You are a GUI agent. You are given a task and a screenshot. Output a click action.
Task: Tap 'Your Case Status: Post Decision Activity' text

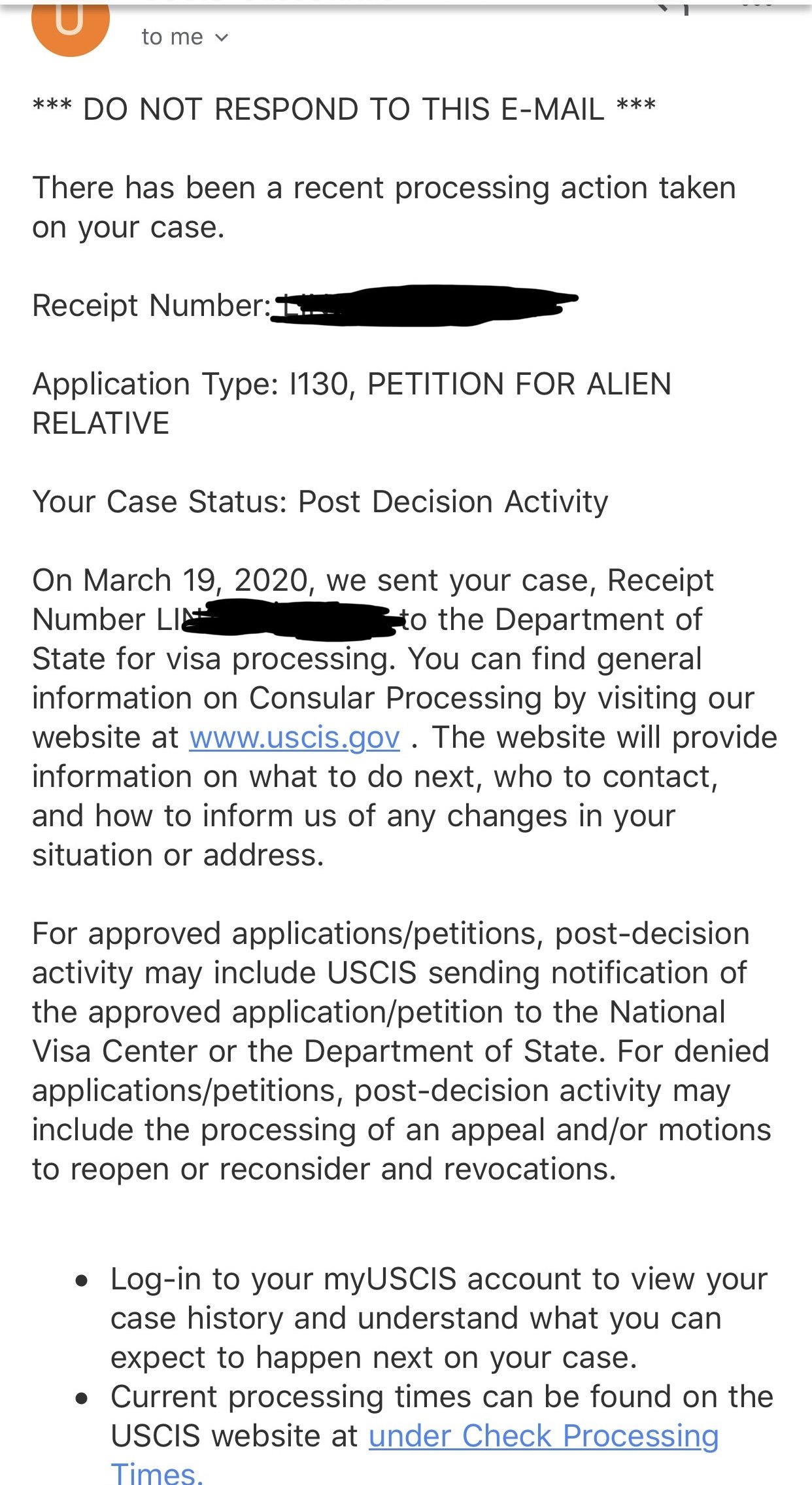pos(320,502)
